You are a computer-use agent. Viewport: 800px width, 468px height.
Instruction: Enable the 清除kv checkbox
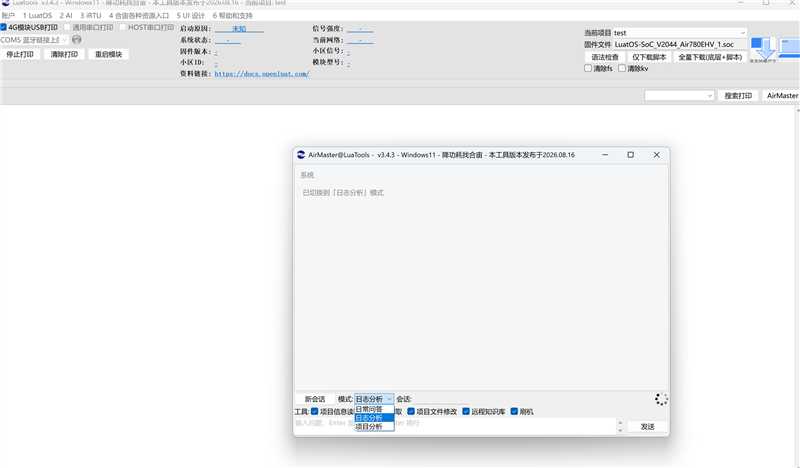622,68
